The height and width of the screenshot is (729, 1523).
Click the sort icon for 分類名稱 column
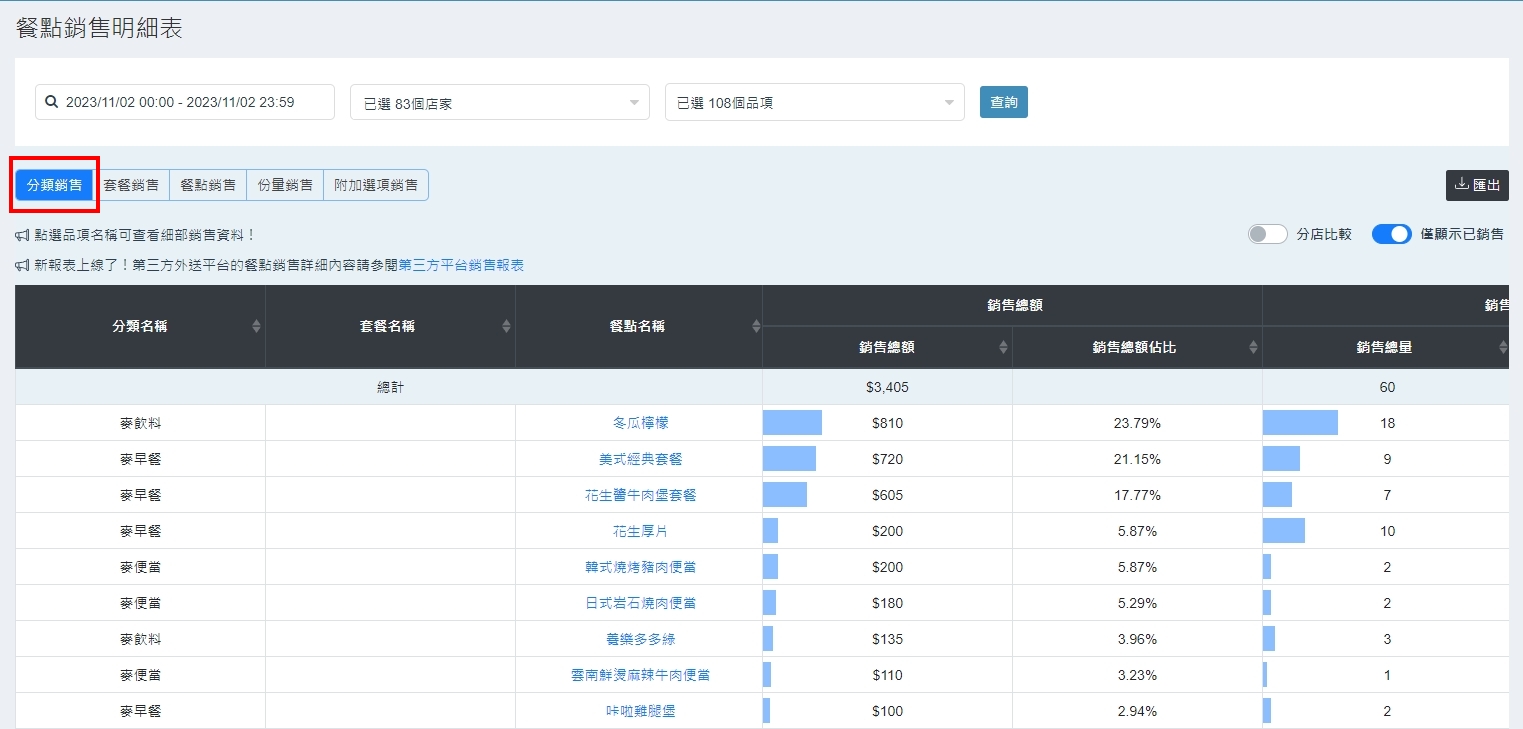[x=256, y=326]
